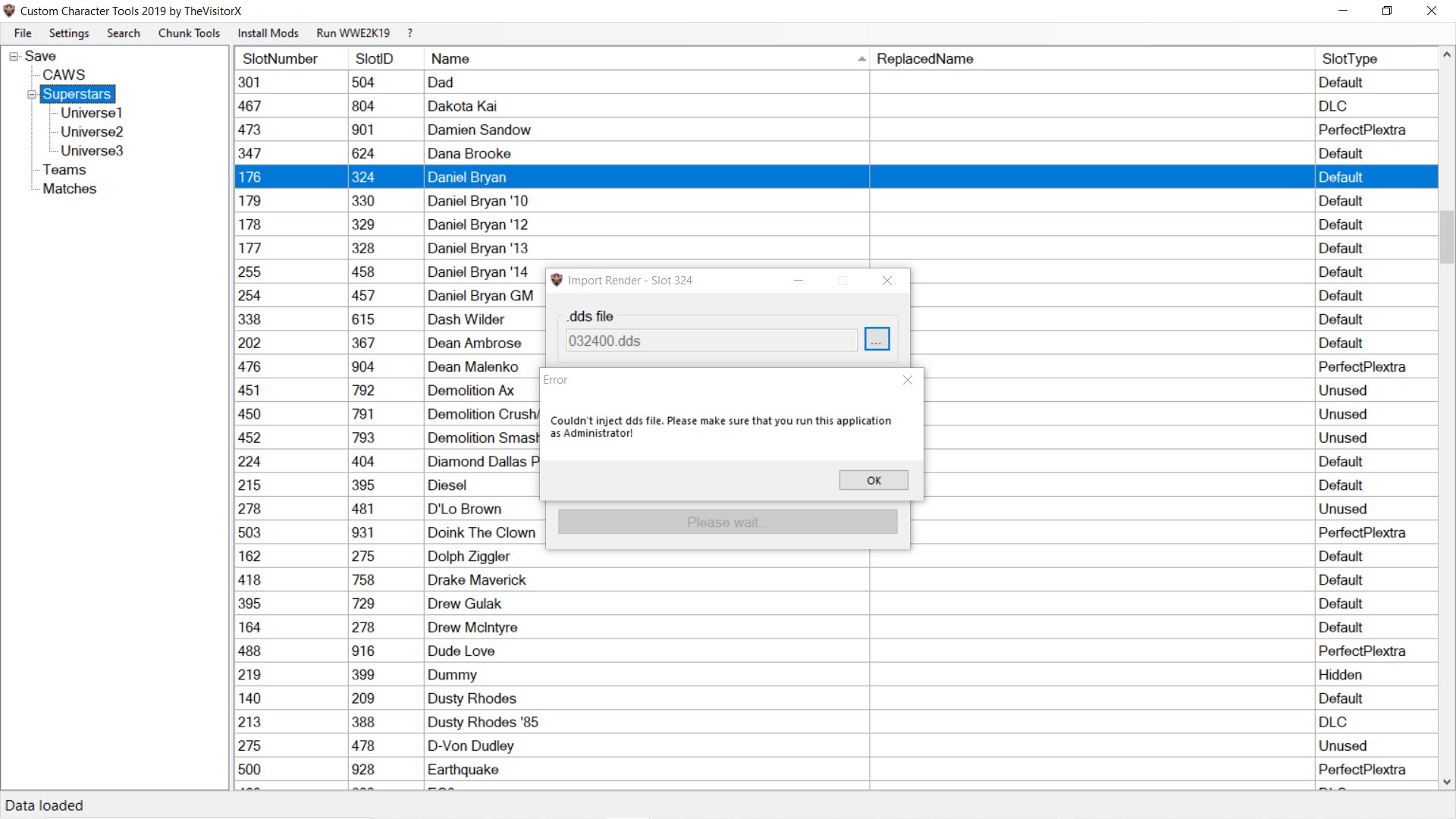Minimize the main application window

pyautogui.click(x=1343, y=11)
